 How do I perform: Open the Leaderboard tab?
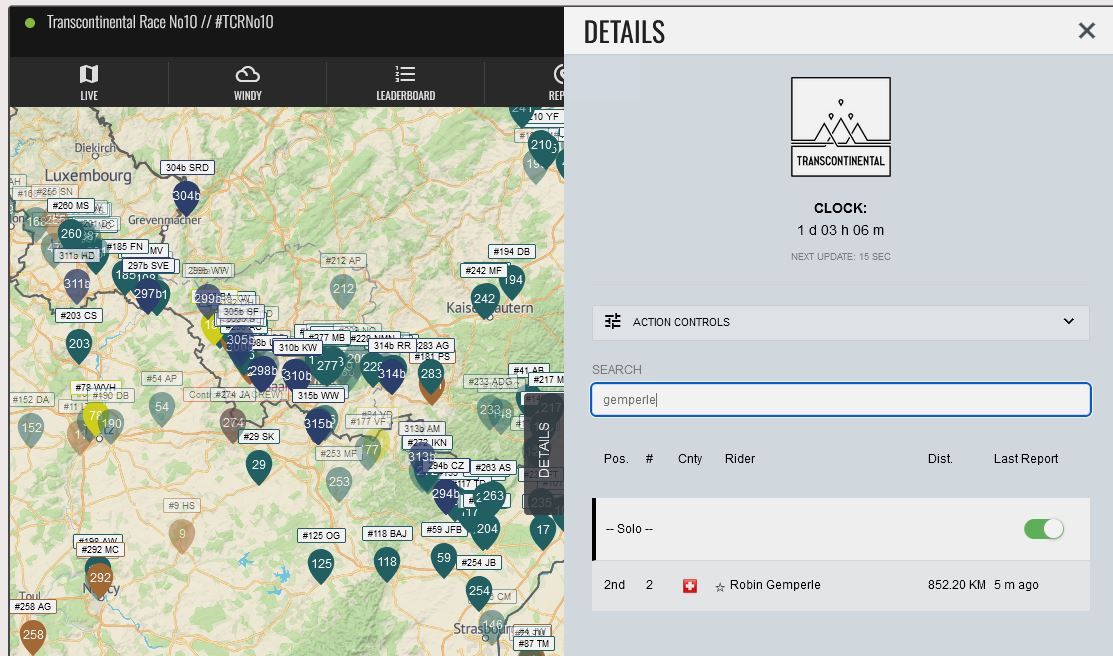(x=405, y=82)
